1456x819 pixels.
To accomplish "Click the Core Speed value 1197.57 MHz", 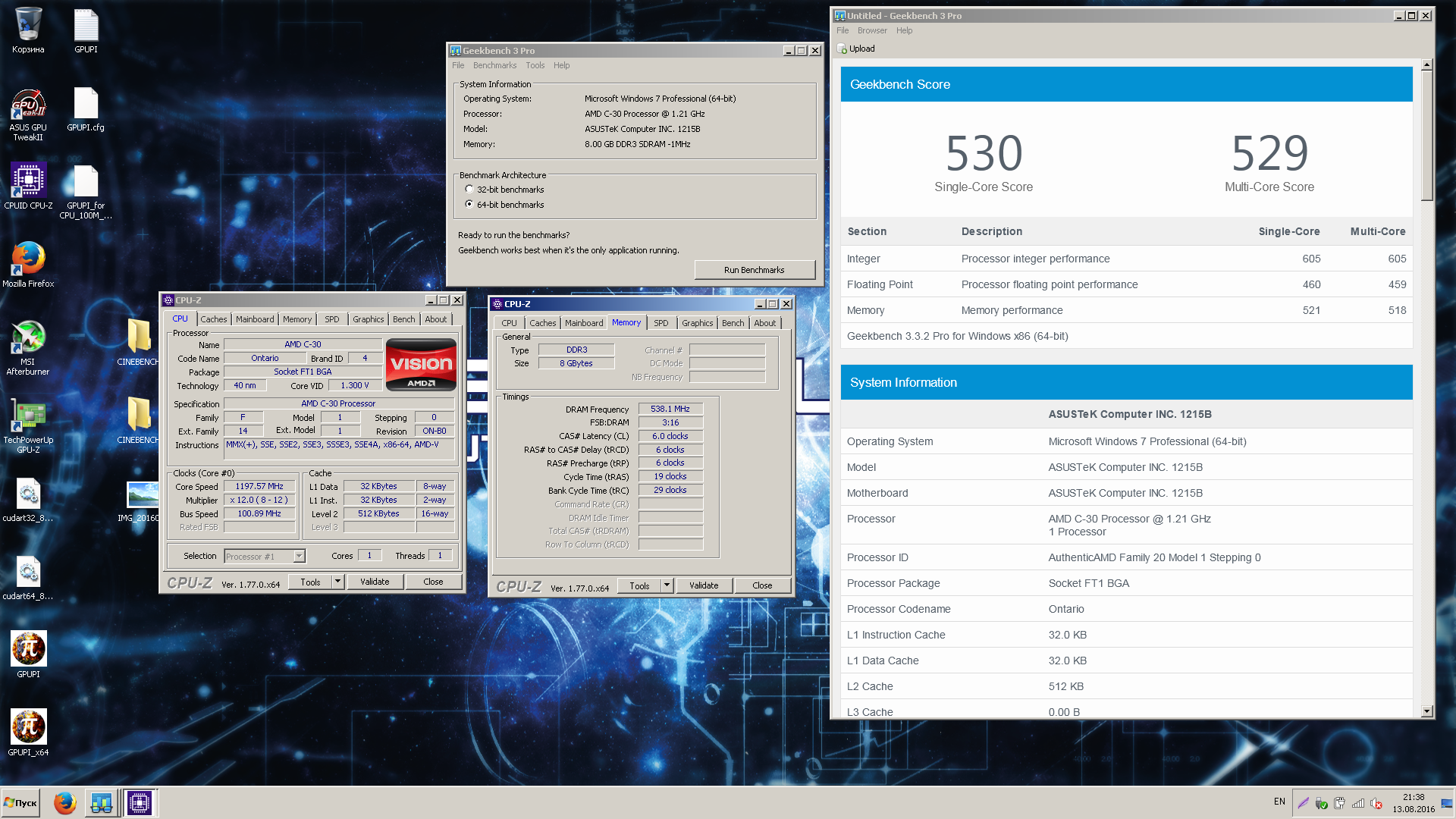I will 259,487.
